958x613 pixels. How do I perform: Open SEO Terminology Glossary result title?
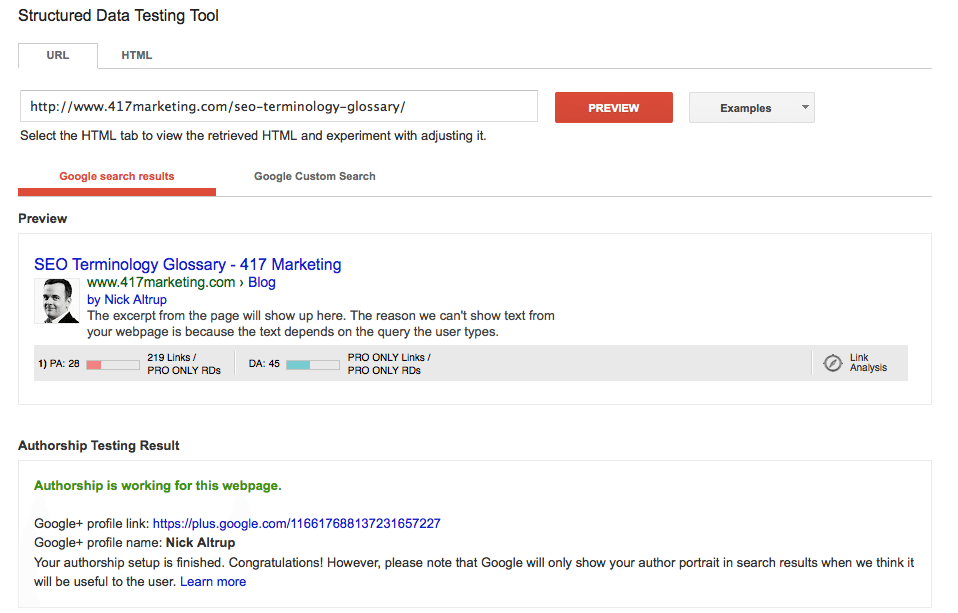click(x=188, y=265)
